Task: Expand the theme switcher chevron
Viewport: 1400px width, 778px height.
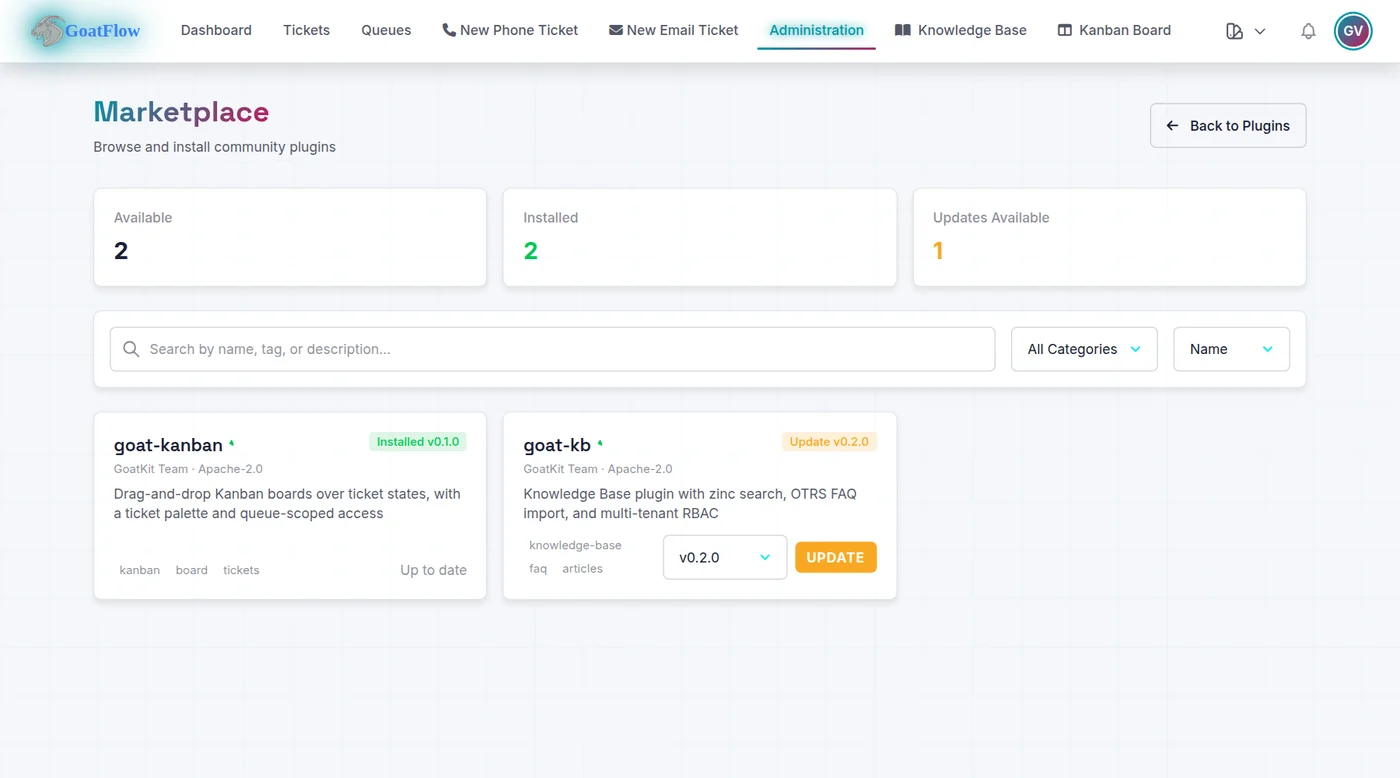Action: point(1260,31)
